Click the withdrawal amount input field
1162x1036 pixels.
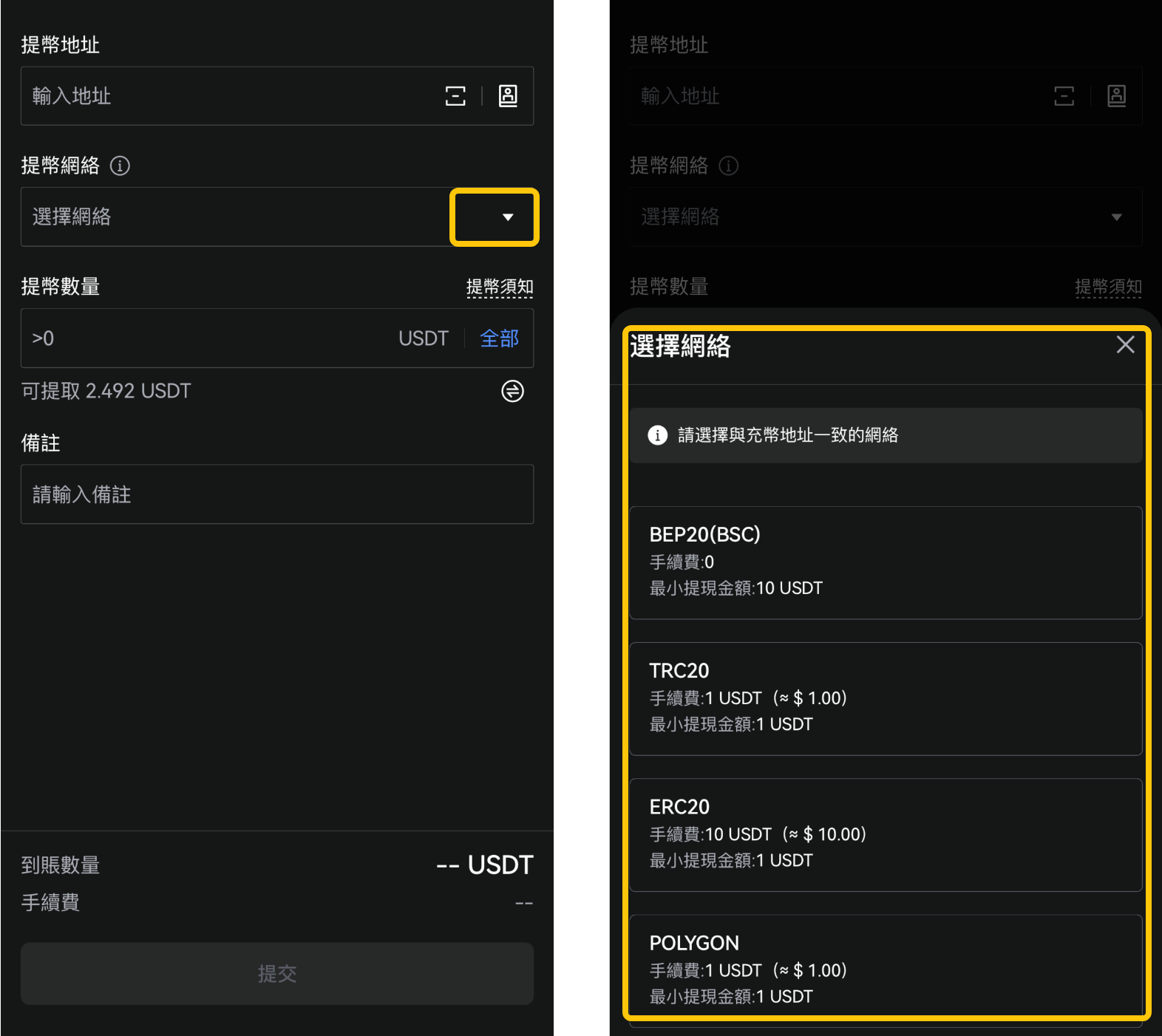click(277, 338)
